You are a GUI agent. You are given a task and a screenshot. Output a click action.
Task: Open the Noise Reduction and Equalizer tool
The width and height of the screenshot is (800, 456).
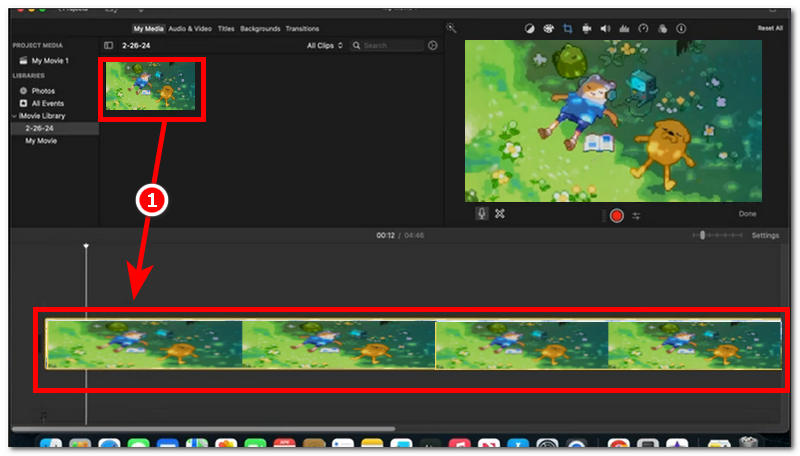[624, 29]
